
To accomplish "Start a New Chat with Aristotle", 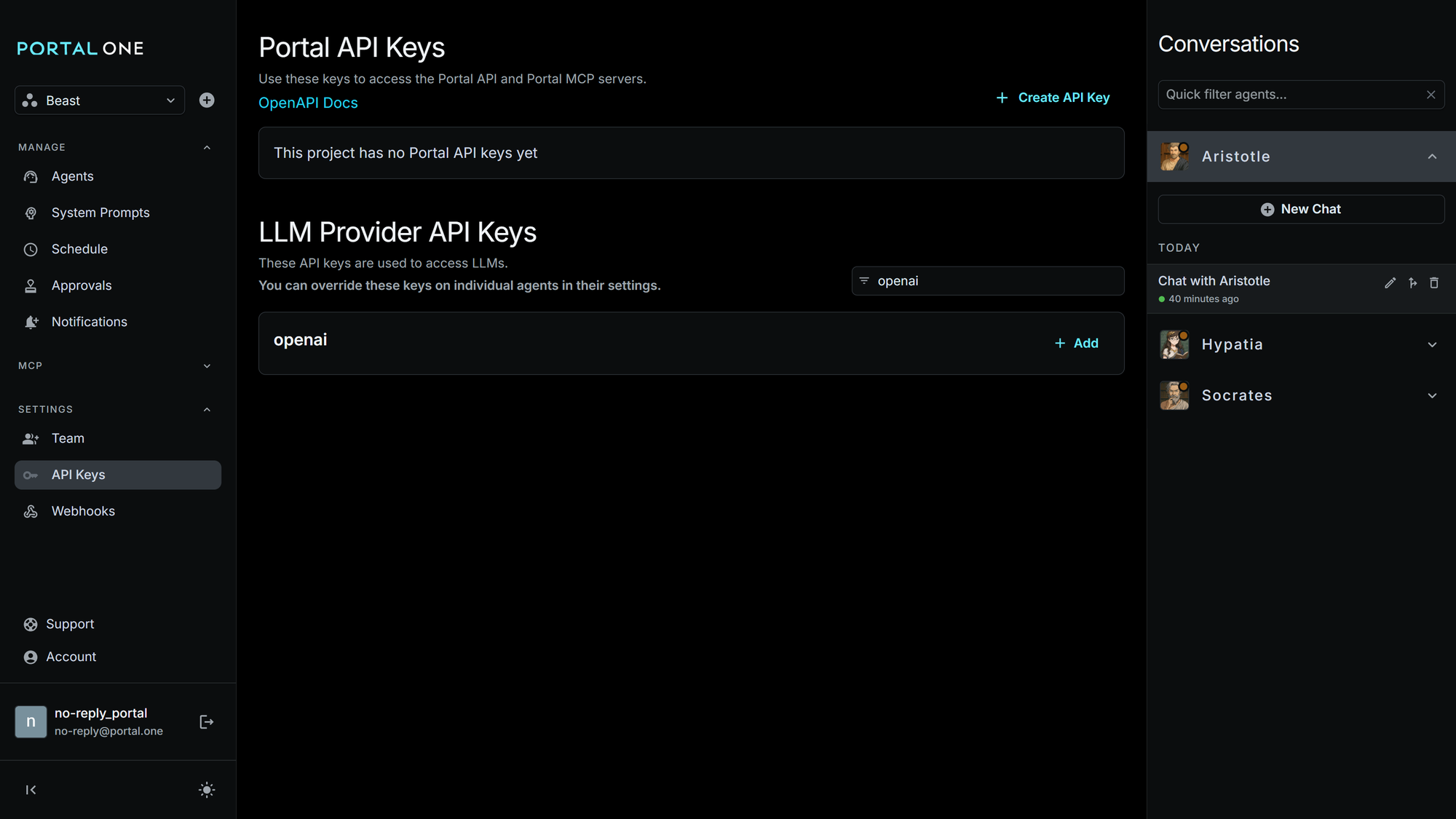I will click(x=1301, y=209).
